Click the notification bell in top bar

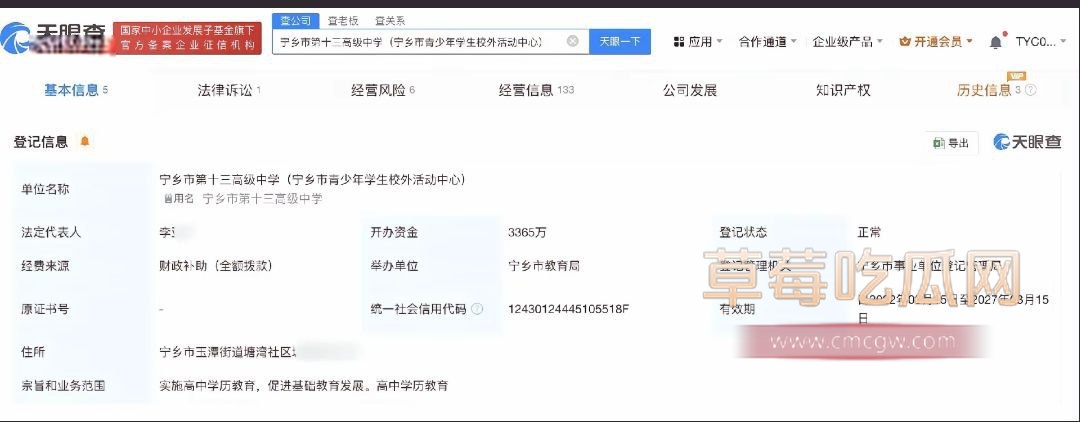pyautogui.click(x=995, y=42)
